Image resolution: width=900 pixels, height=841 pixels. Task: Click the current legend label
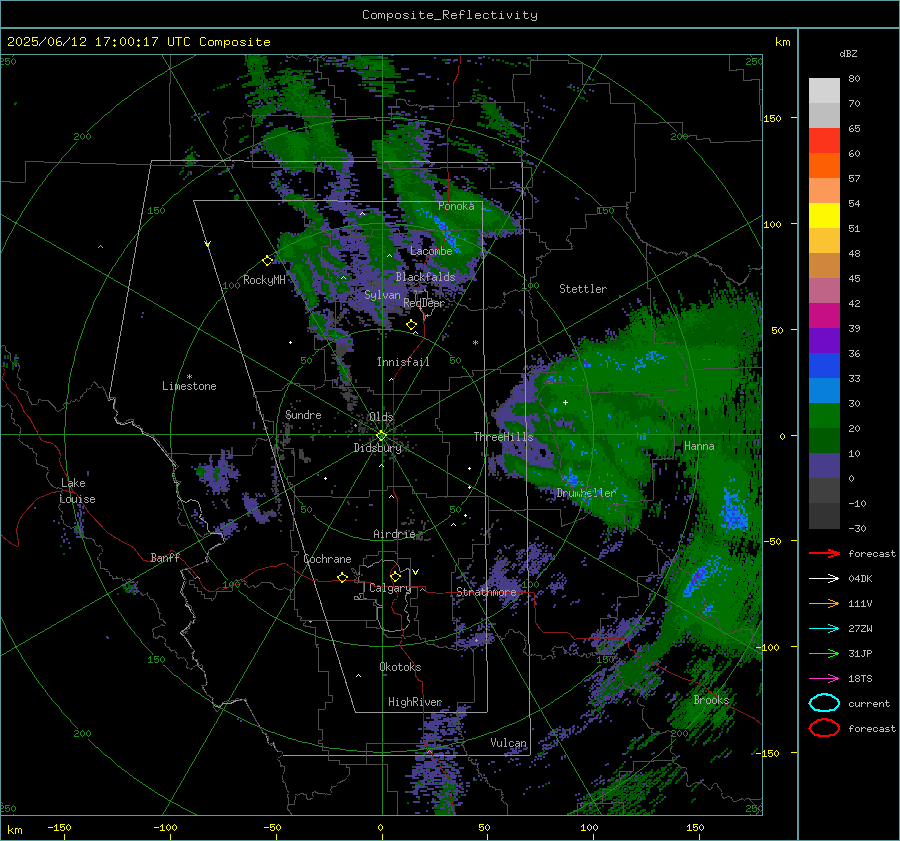click(x=869, y=703)
